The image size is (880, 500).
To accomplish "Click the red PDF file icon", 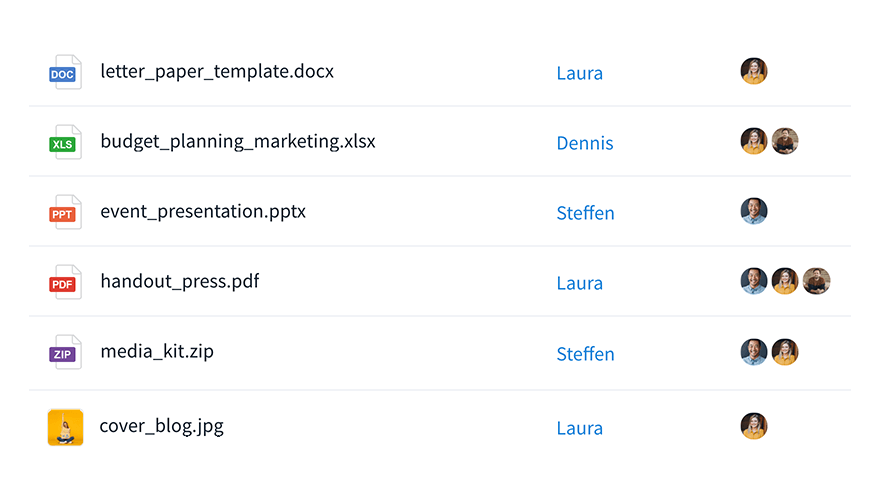I will pos(65,283).
